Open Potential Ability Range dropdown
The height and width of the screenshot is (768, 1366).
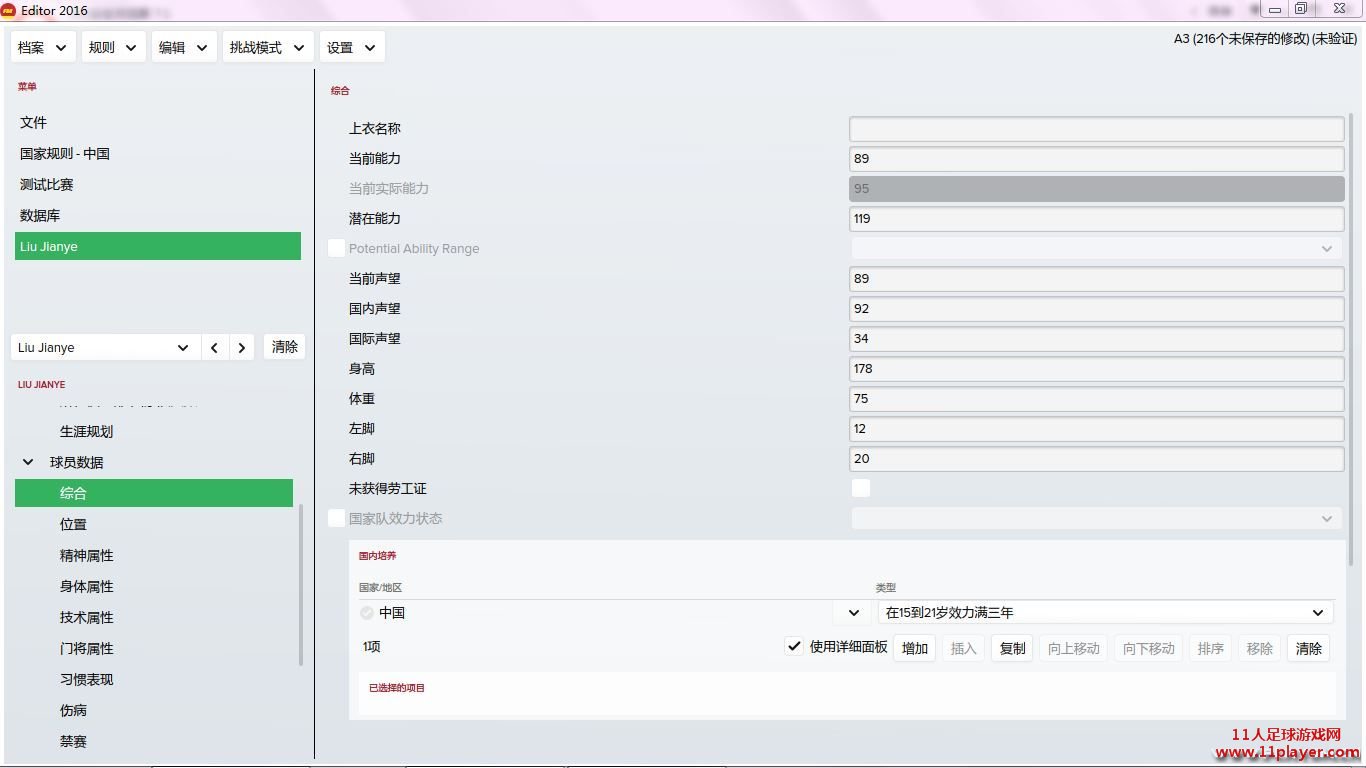(x=1096, y=248)
